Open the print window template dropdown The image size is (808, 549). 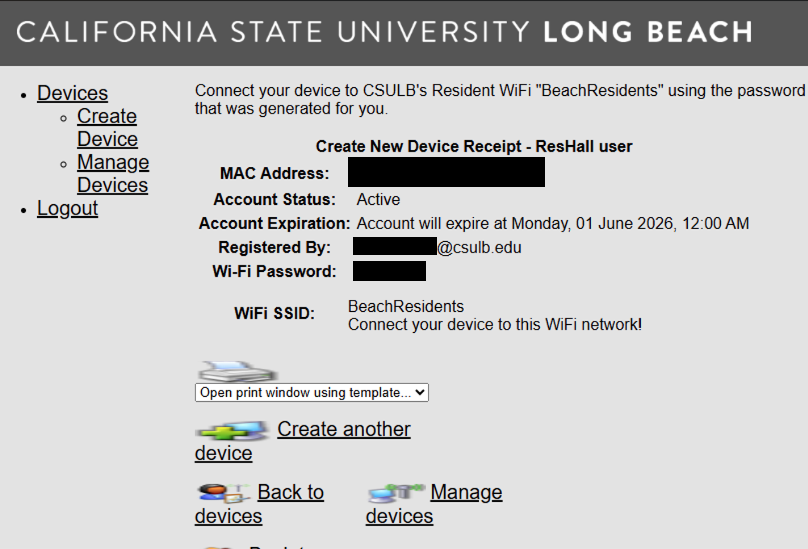(x=311, y=393)
